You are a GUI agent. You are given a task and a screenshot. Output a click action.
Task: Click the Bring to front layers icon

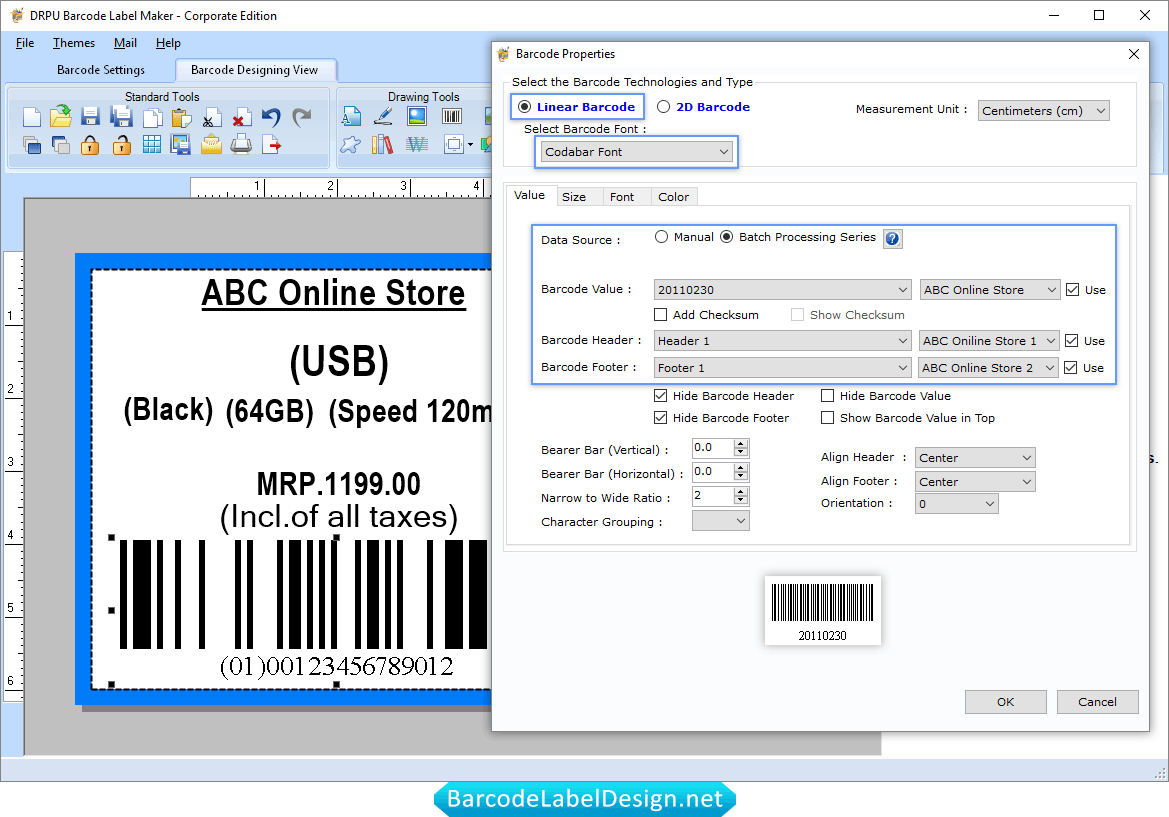pos(31,145)
